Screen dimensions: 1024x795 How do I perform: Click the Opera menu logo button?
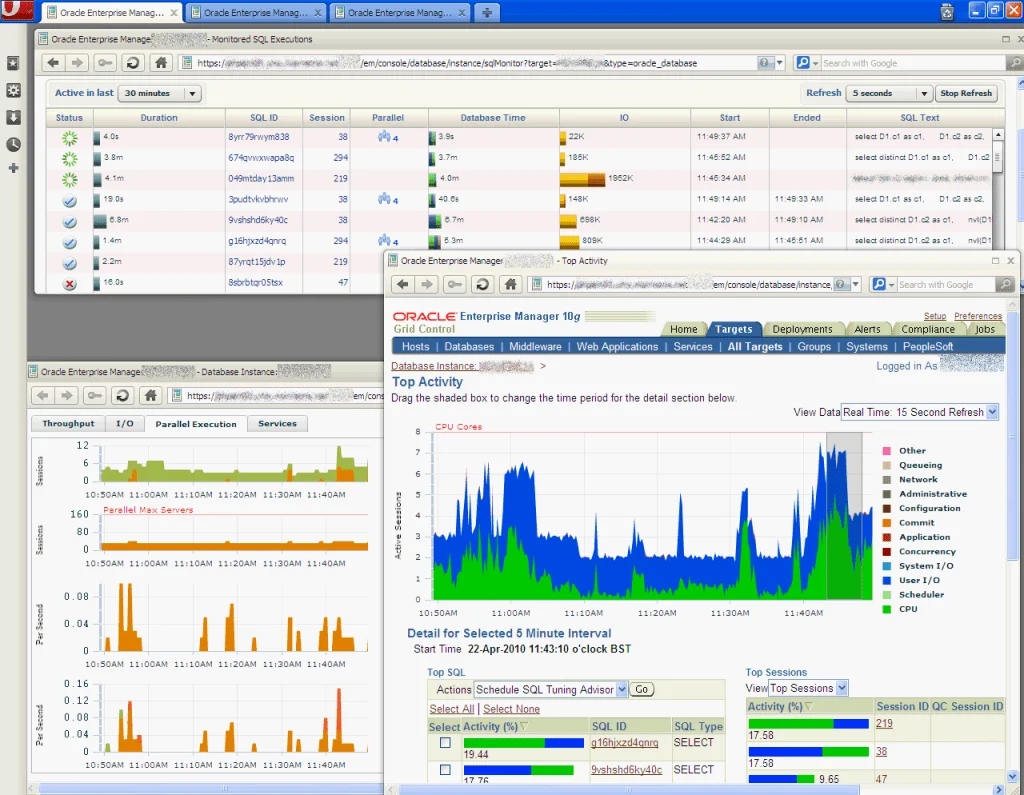(x=14, y=13)
